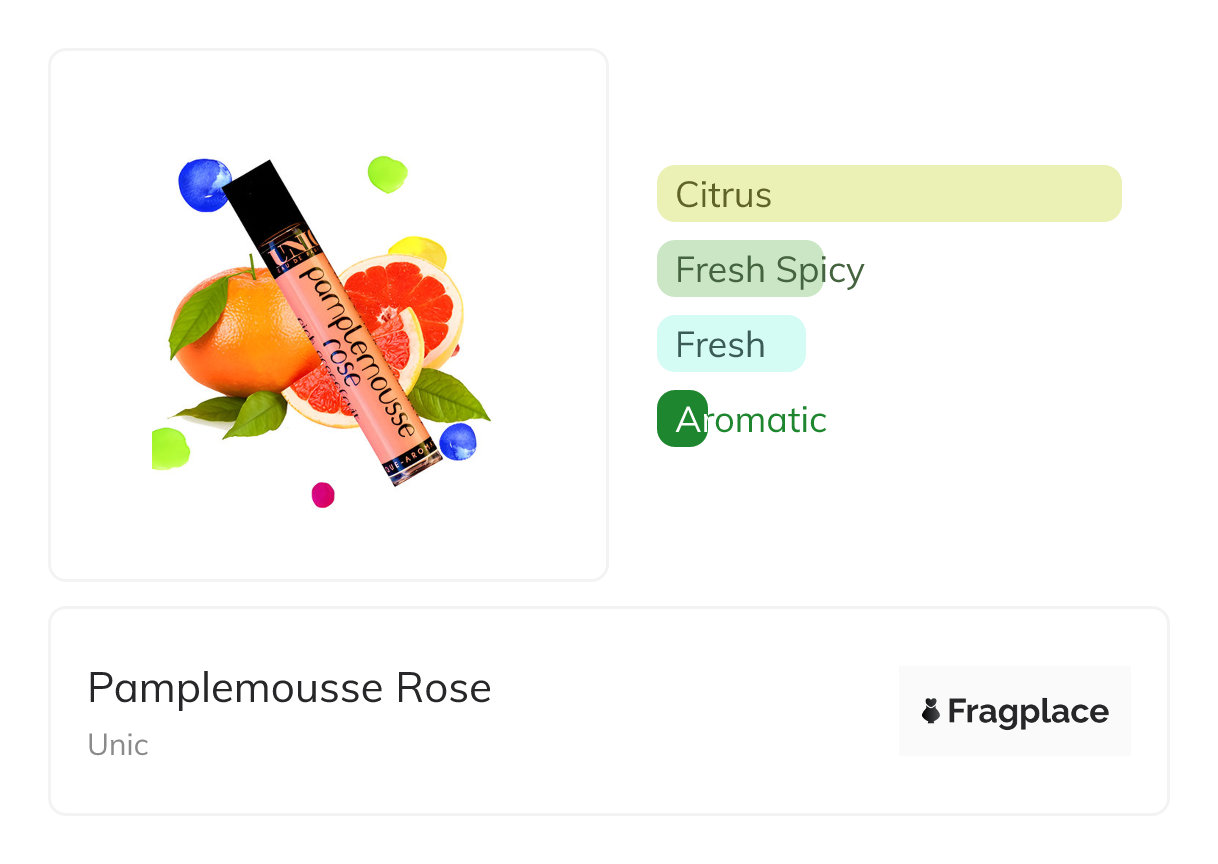The width and height of the screenshot is (1218, 864).
Task: Click the green leaf on the orange
Action: 198,315
